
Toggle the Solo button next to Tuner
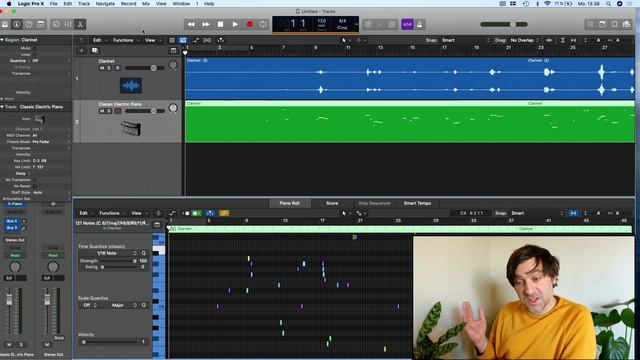(x=392, y=24)
